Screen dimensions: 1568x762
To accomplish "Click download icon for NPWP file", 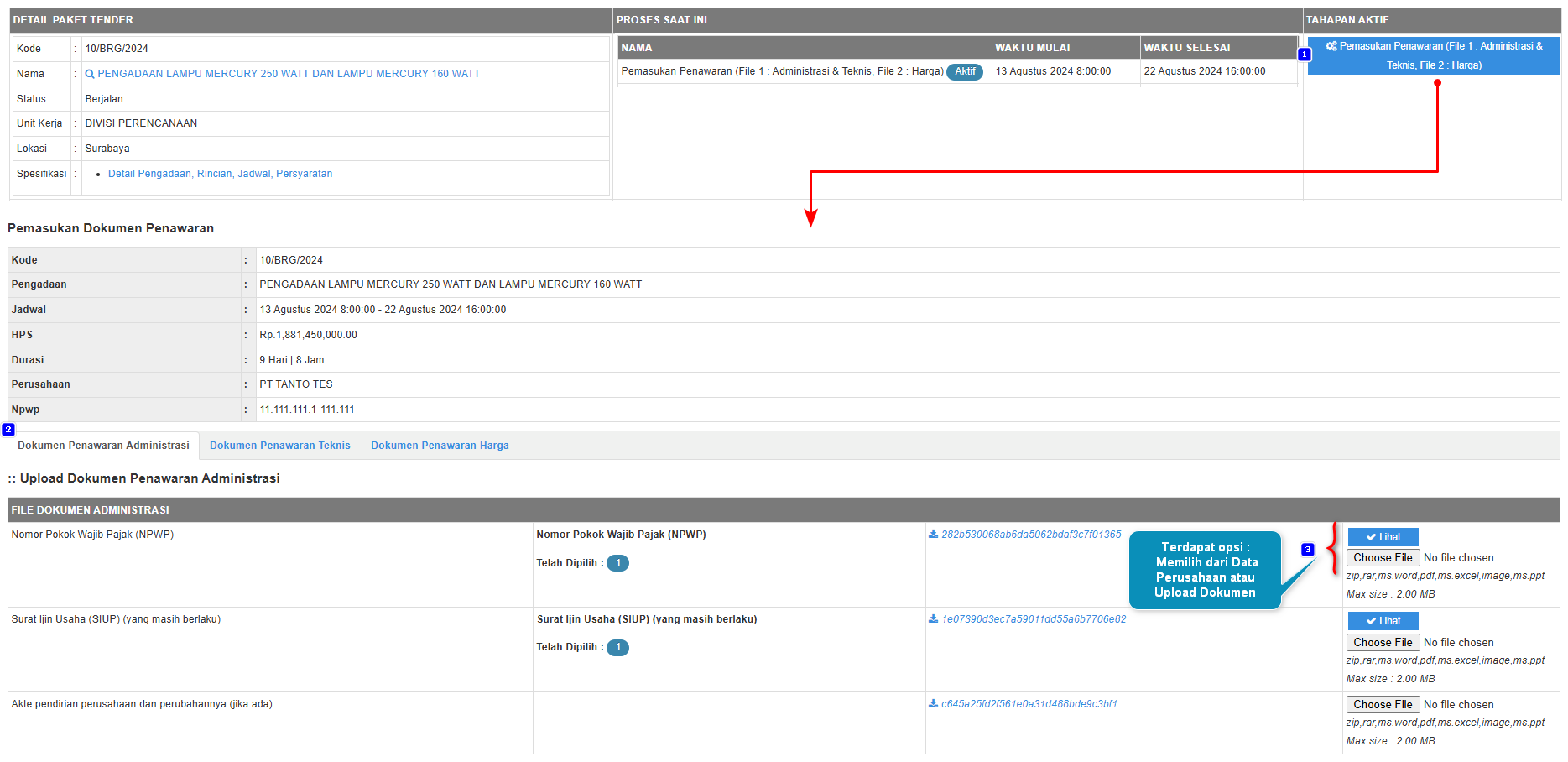I will click(933, 535).
